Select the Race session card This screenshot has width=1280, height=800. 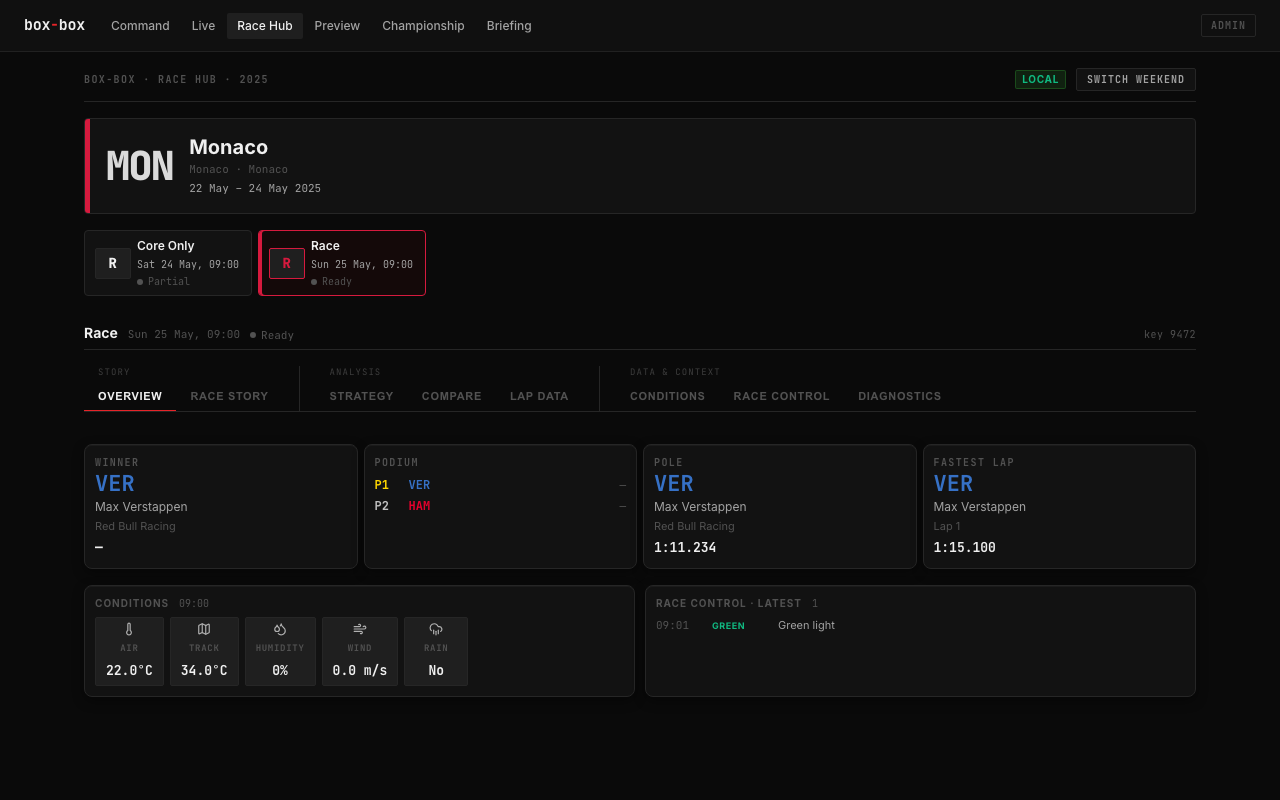pyautogui.click(x=342, y=263)
